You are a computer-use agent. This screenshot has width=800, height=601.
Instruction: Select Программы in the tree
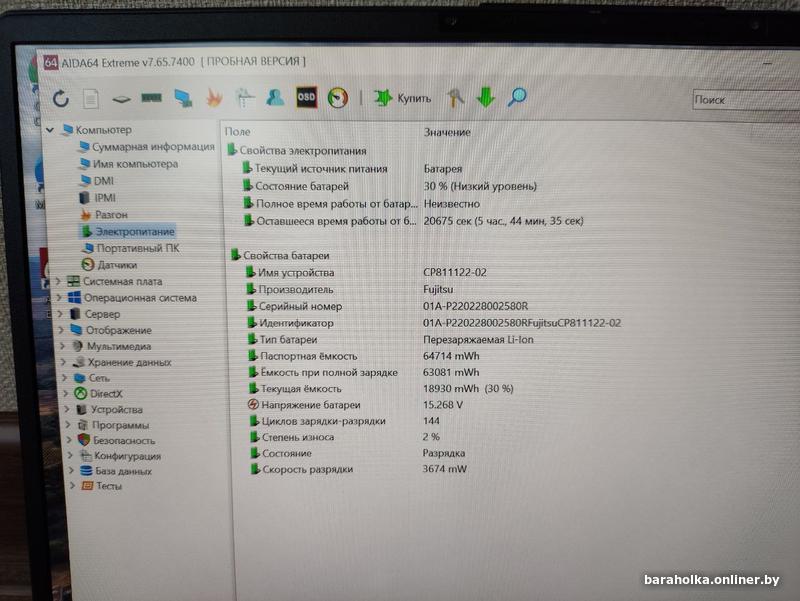113,425
